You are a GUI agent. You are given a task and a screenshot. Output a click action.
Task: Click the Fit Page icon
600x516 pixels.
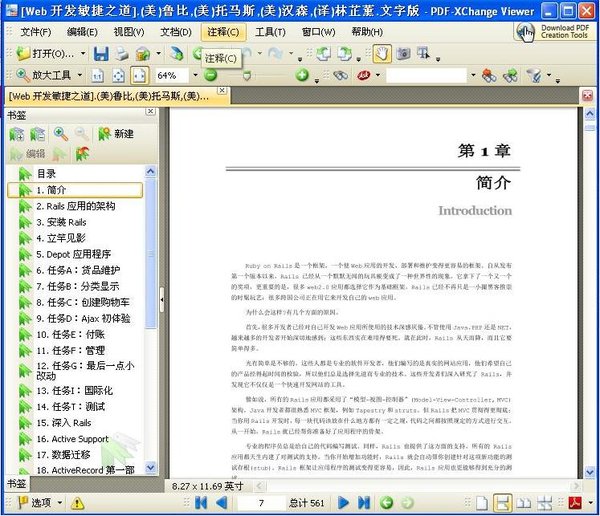click(x=118, y=76)
